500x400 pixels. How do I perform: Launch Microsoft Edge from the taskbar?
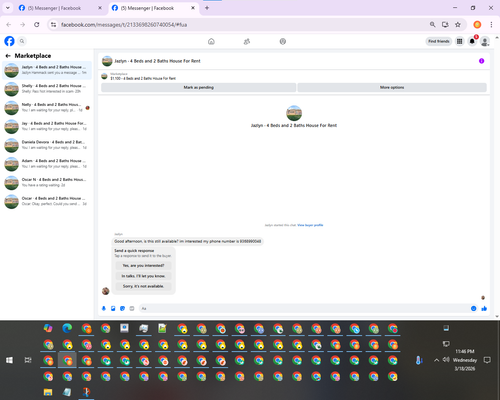(67, 328)
